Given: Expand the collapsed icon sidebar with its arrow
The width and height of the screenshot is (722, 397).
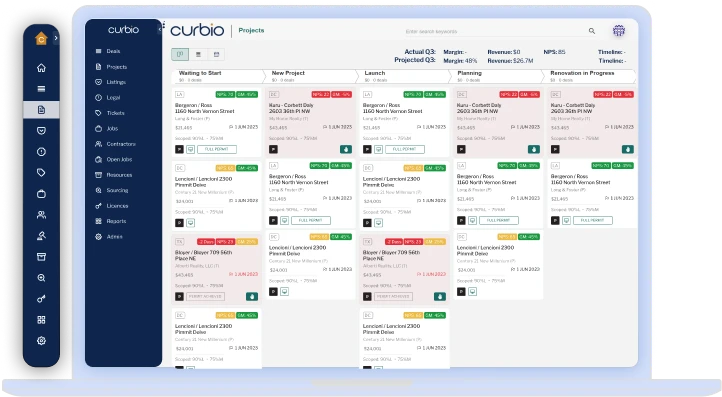Looking at the screenshot, I should click(x=56, y=38).
